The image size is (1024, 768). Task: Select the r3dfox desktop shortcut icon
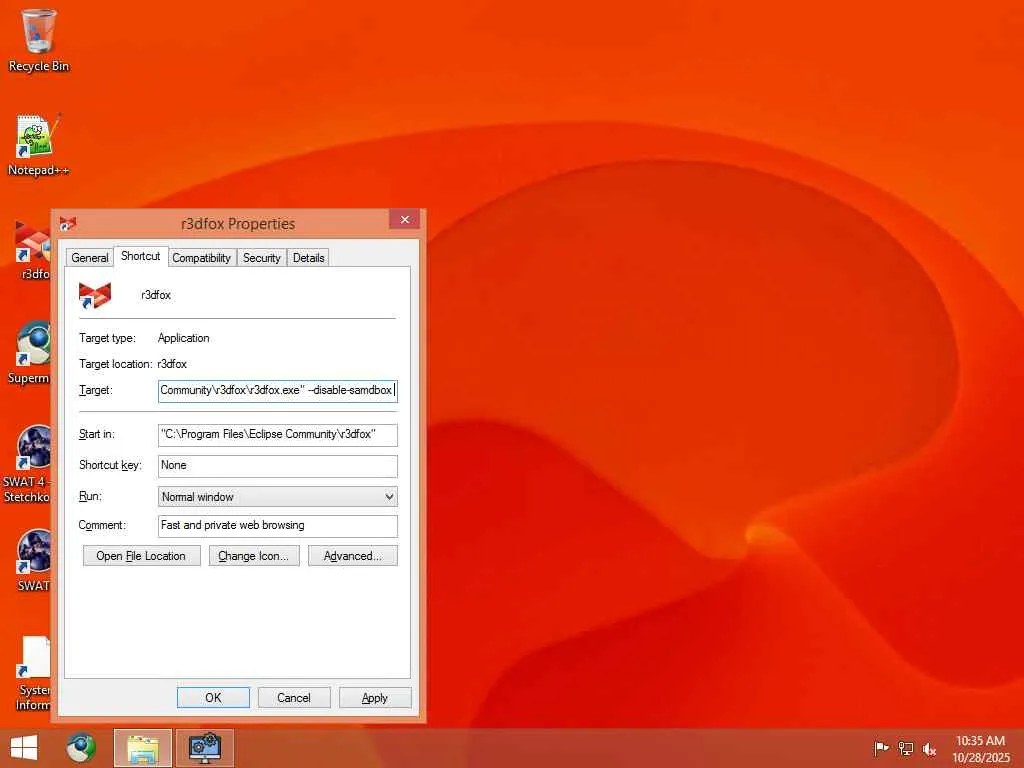pyautogui.click(x=33, y=249)
